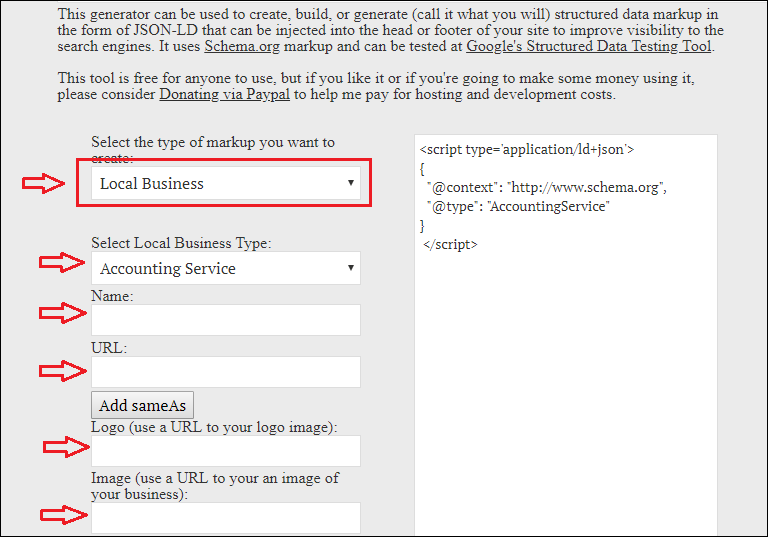This screenshot has width=768, height=537.
Task: Click the red arrow beside Local Business dropdown
Action: pyautogui.click(x=43, y=183)
